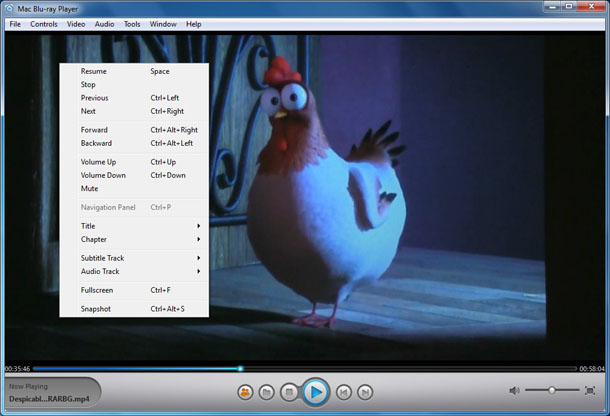Screen dimensions: 610x416
Task: Choose Resume in the context menu
Action: pyautogui.click(x=134, y=71)
